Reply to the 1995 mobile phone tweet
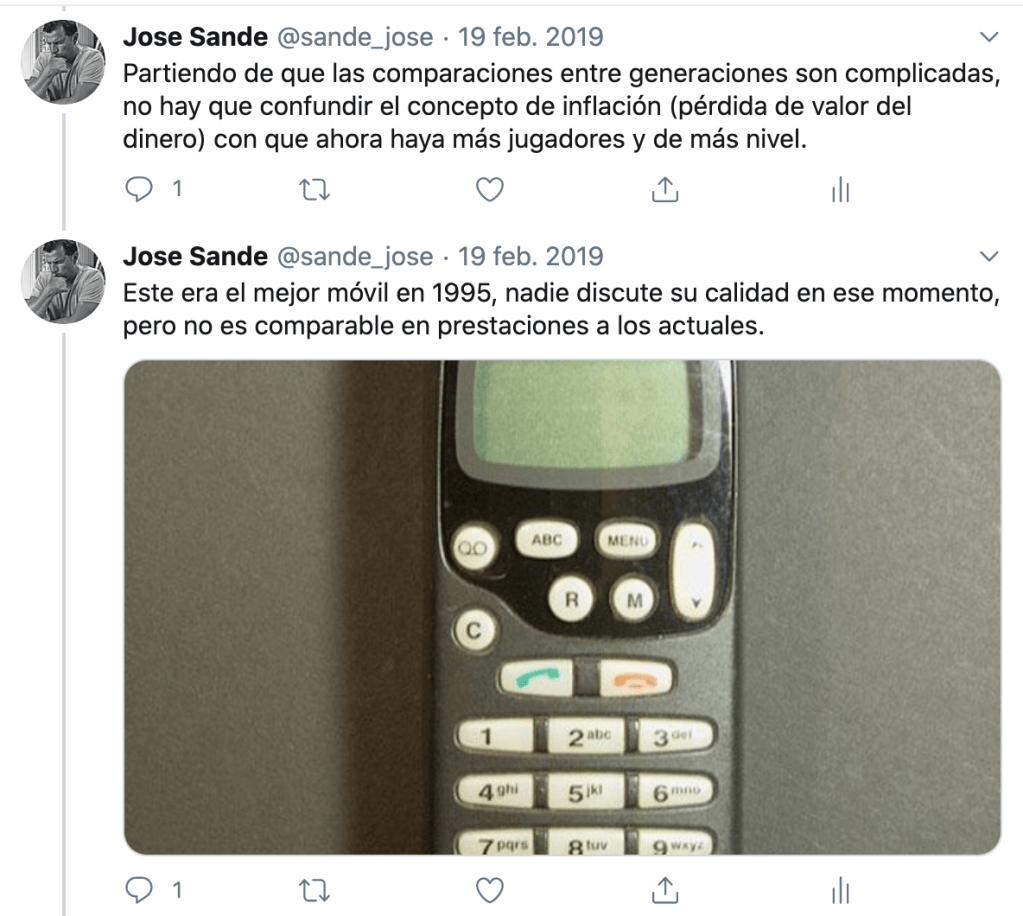This screenshot has height=916, width=1023. pos(138,890)
